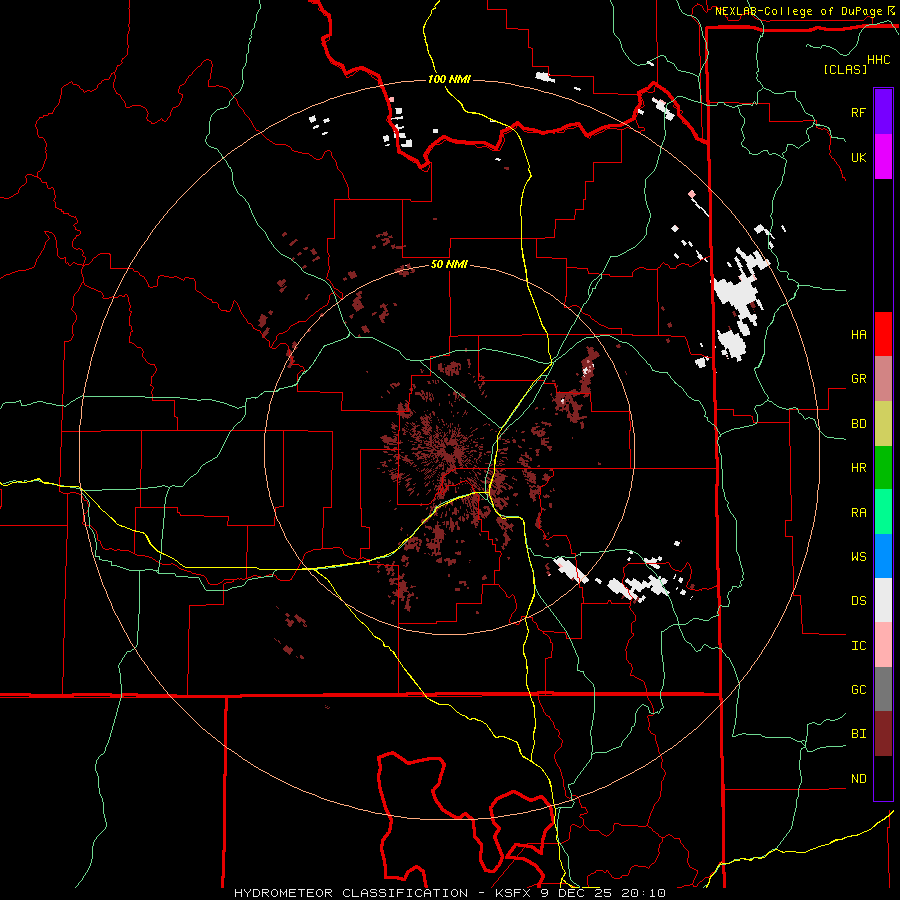
Task: Click the 100 NMI range ring label
Action: point(449,79)
